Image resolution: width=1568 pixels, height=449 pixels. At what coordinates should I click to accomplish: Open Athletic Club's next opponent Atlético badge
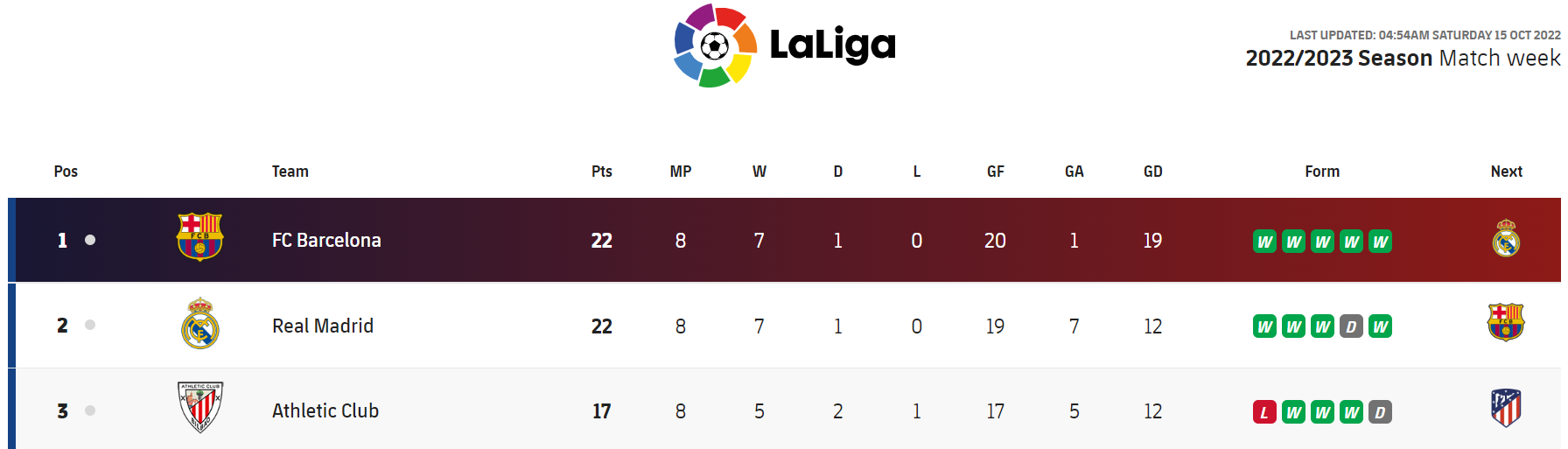click(1506, 408)
